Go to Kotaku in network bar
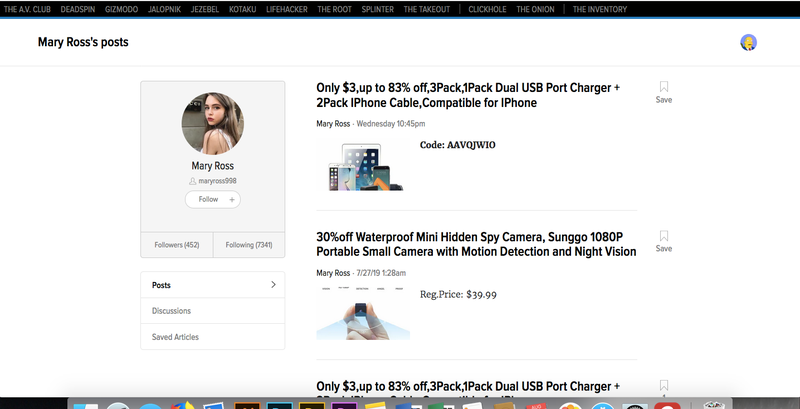Viewport: 800px width, 409px height. click(x=242, y=9)
